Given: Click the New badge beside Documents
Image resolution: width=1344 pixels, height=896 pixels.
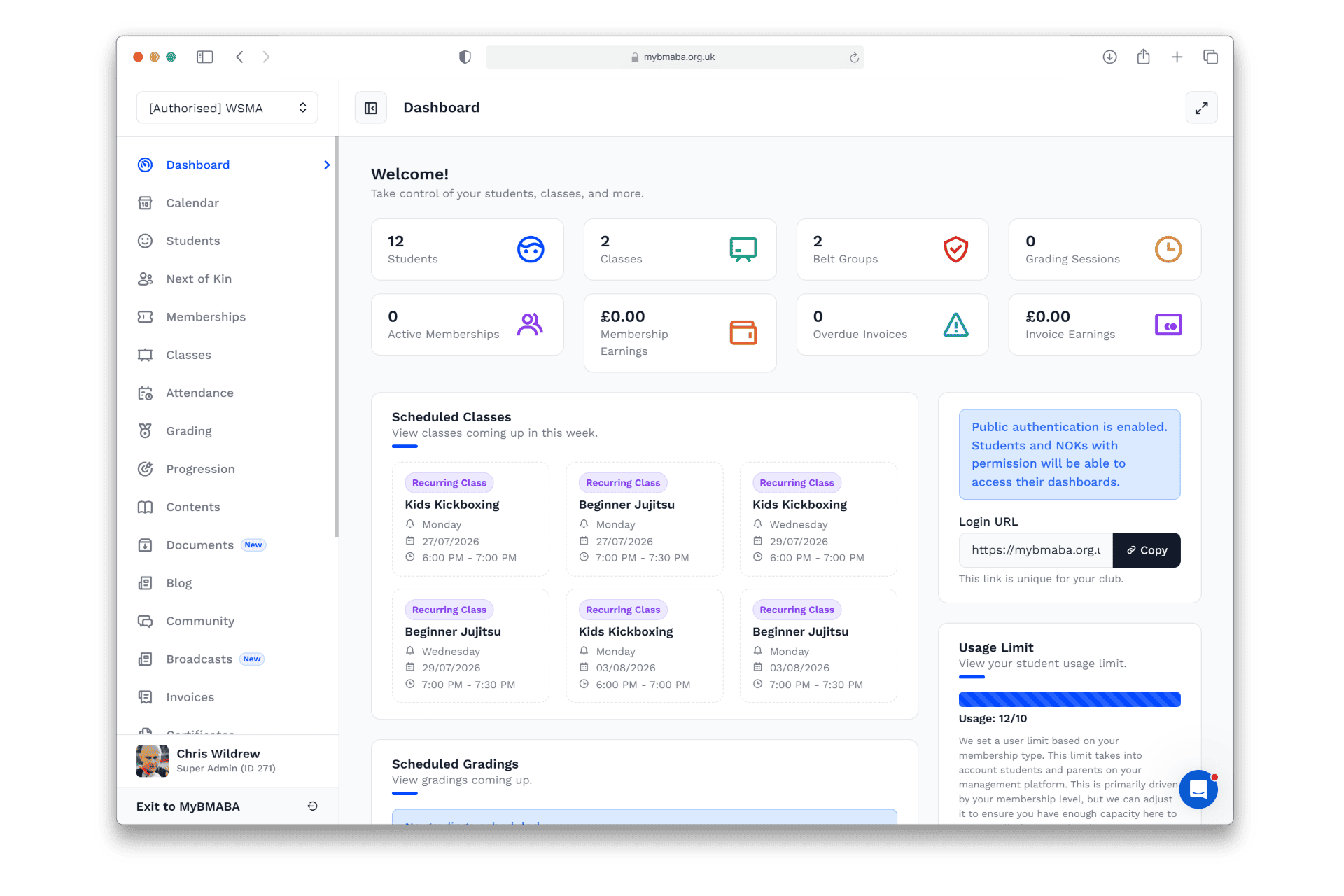Looking at the screenshot, I should (x=253, y=545).
